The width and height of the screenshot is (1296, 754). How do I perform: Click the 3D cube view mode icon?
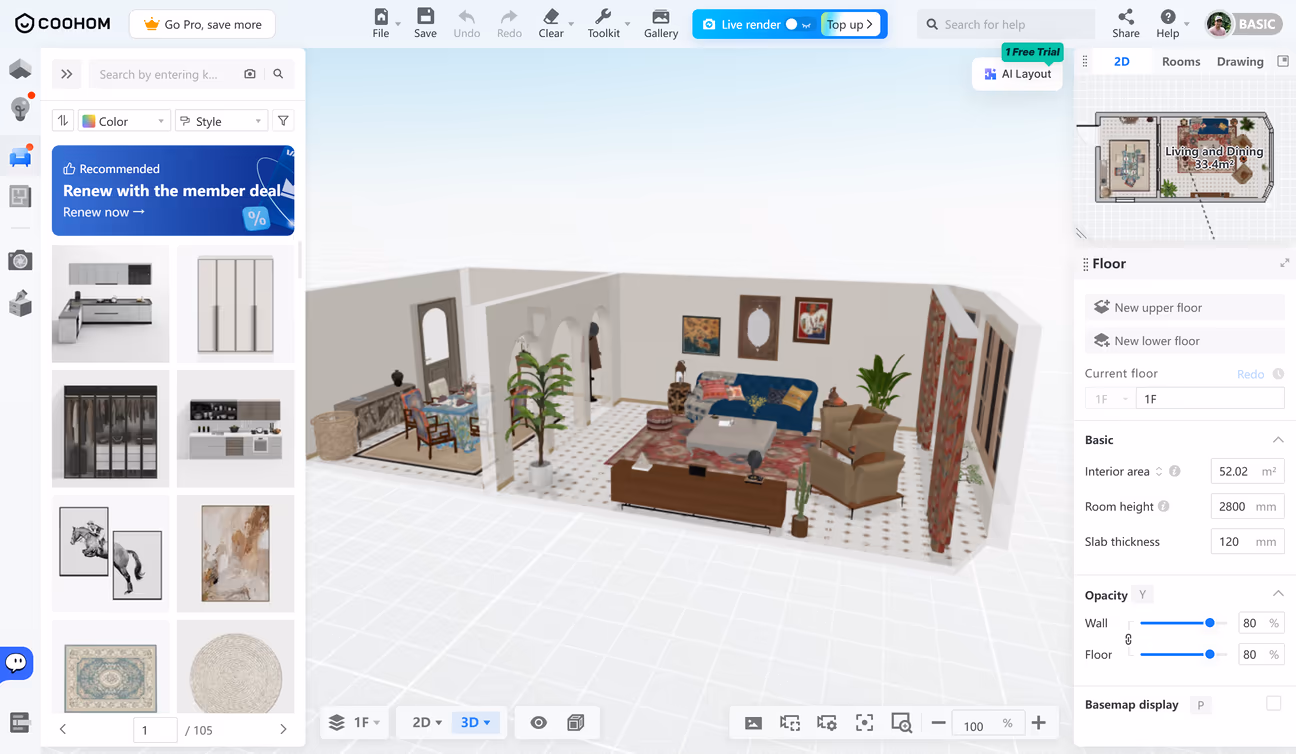(x=575, y=722)
